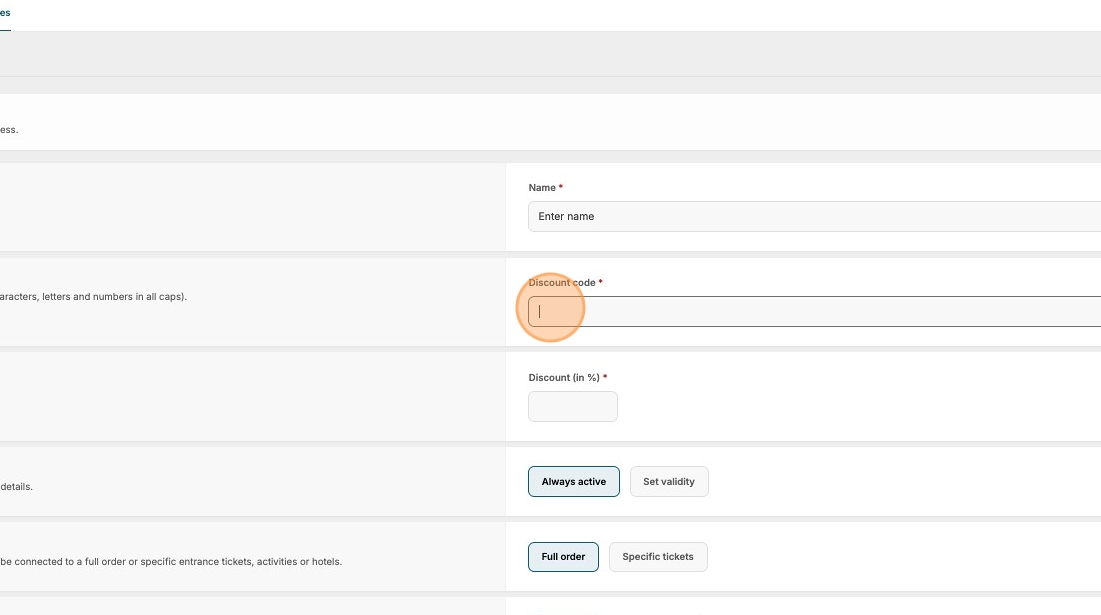Click the required asterisk after Discount code
1101x615 pixels.
(601, 283)
